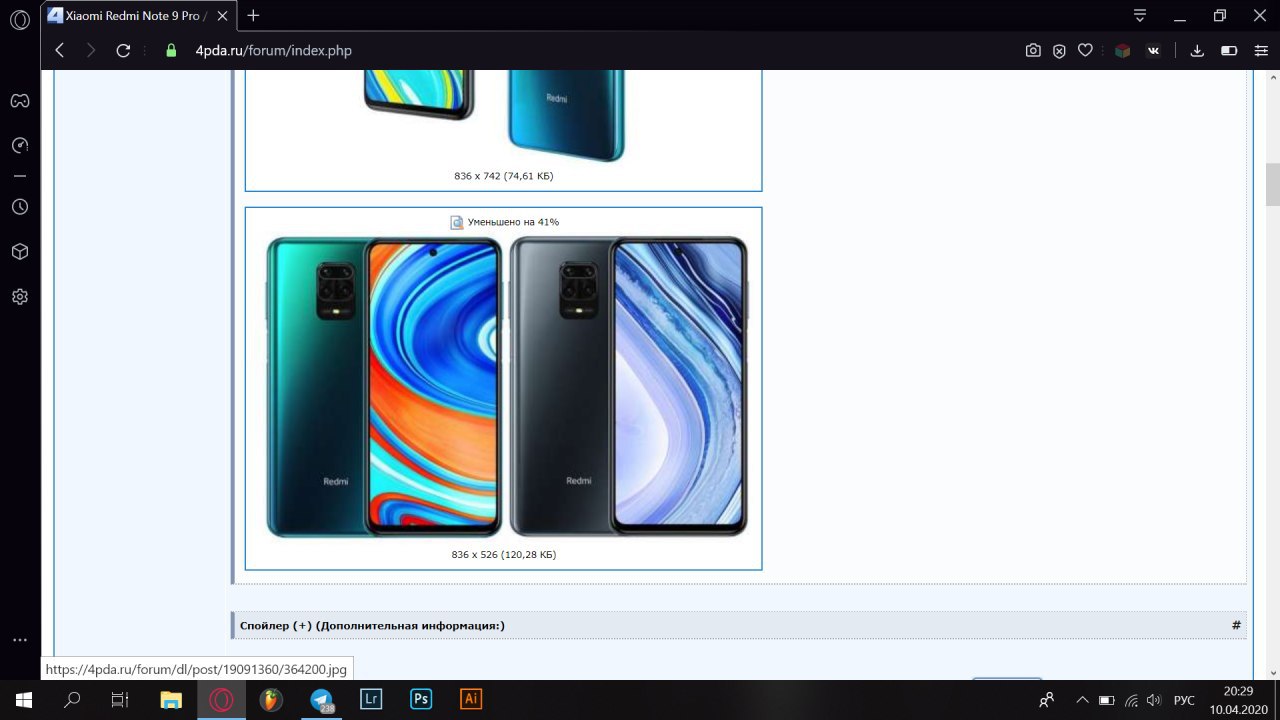
Task: Open Lightroom from taskbar
Action: (x=371, y=700)
